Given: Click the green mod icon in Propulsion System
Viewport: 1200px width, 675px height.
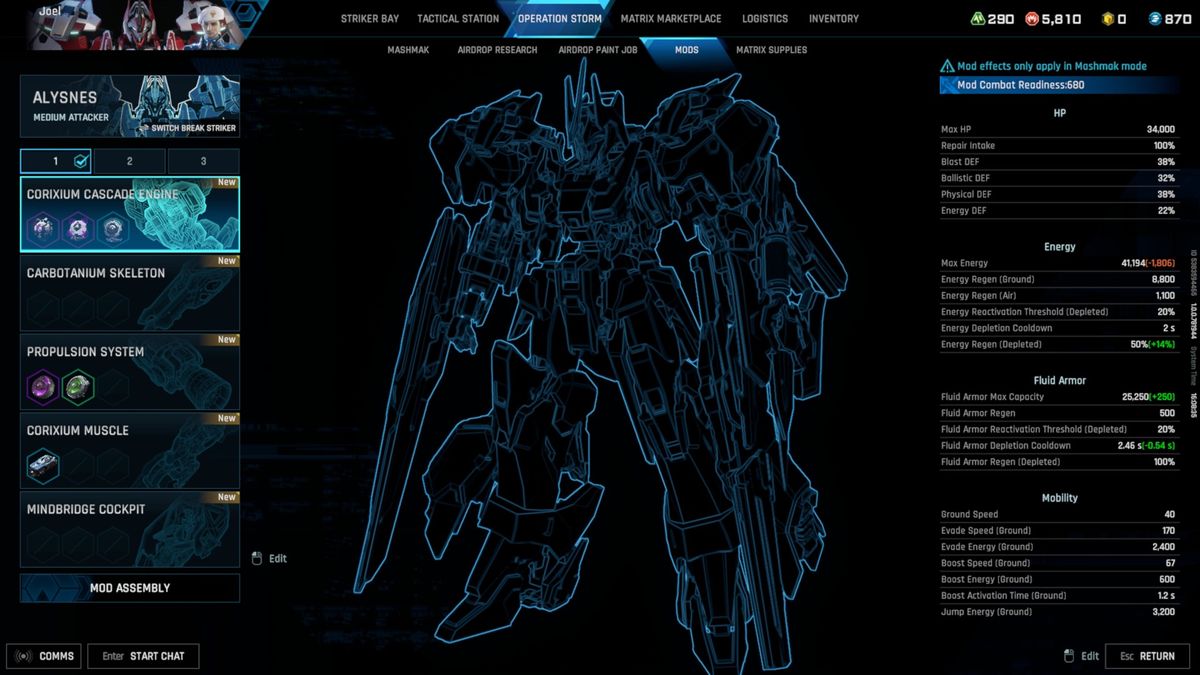Looking at the screenshot, I should pos(78,386).
